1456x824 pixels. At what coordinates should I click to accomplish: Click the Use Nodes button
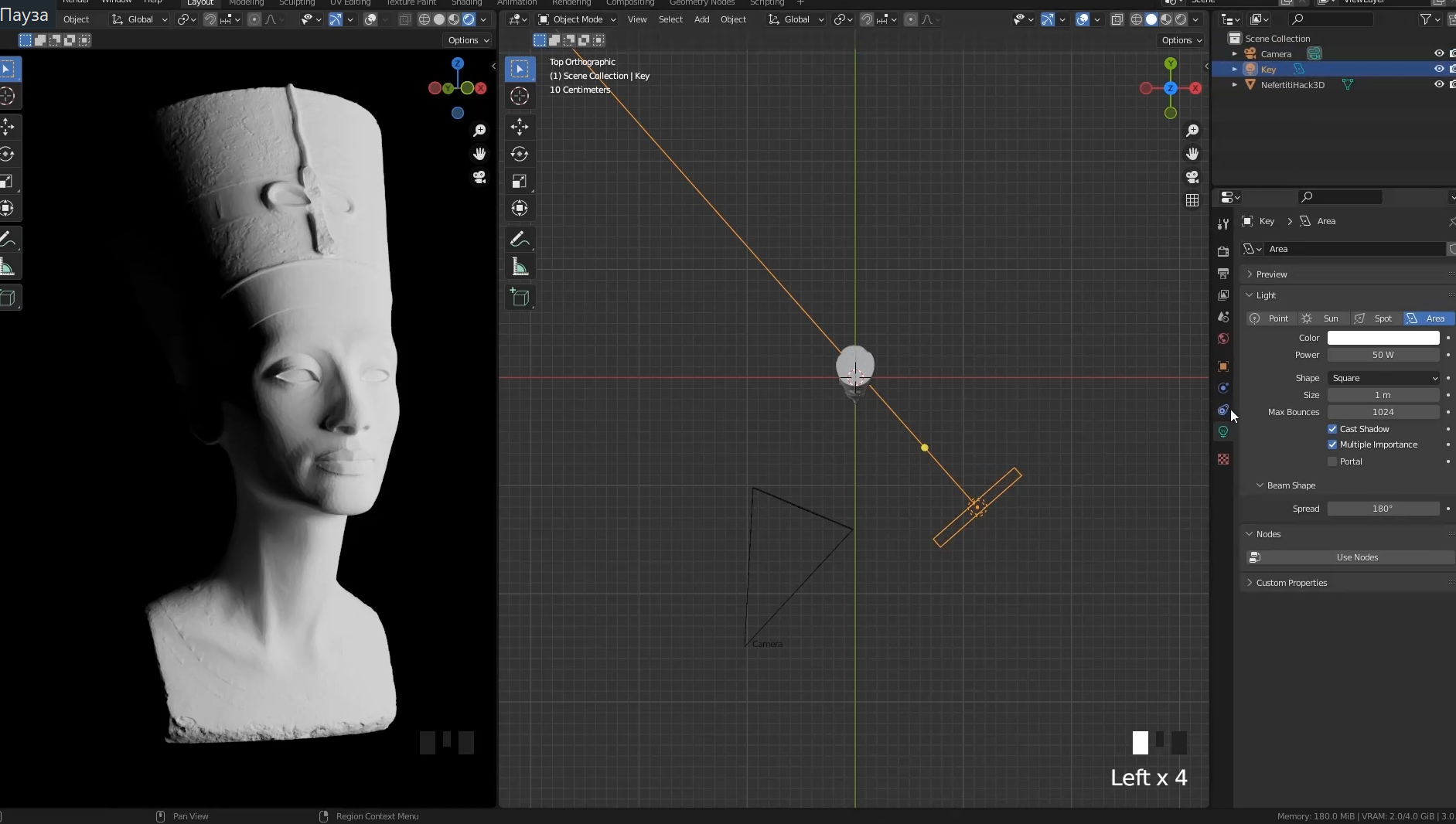pyautogui.click(x=1356, y=557)
